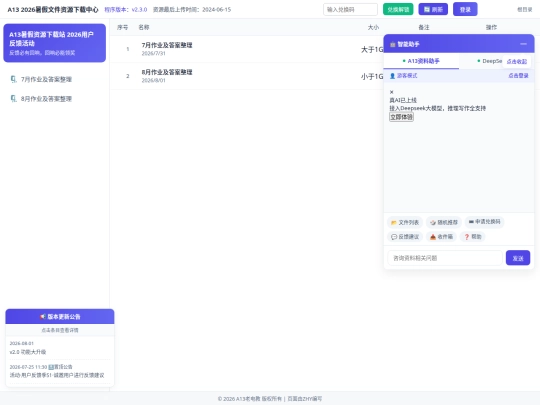Dismiss the 真AI已上线 notice with ×
540x405 pixels.
pos(392,92)
